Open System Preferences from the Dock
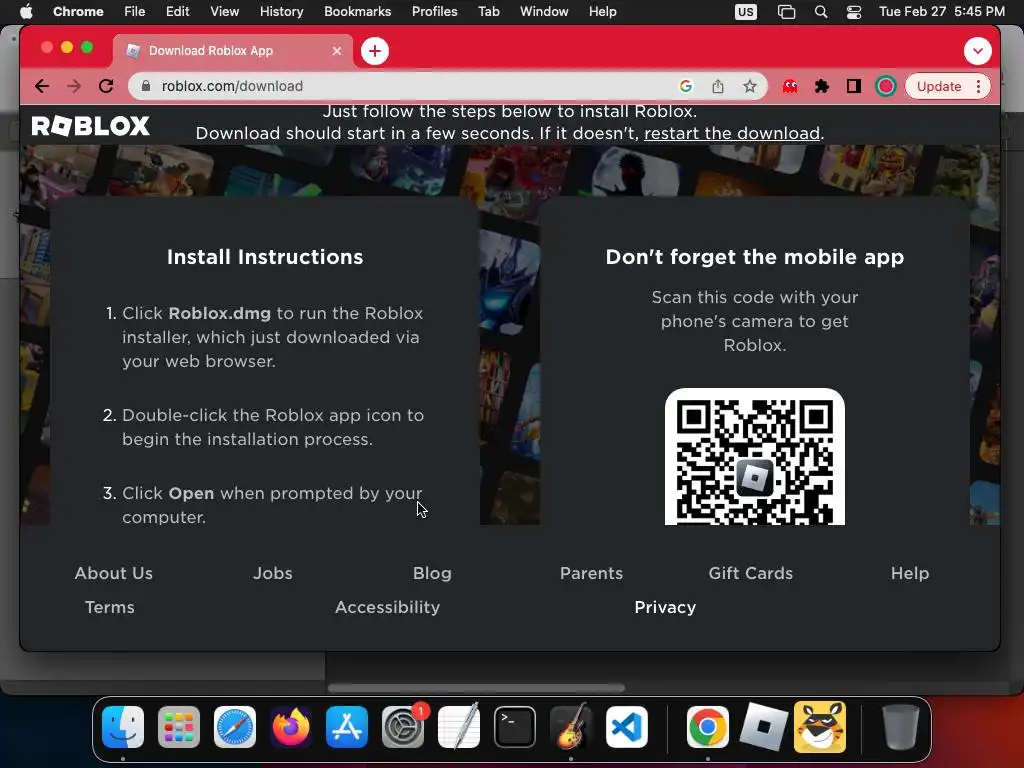The height and width of the screenshot is (768, 1024). [403, 727]
